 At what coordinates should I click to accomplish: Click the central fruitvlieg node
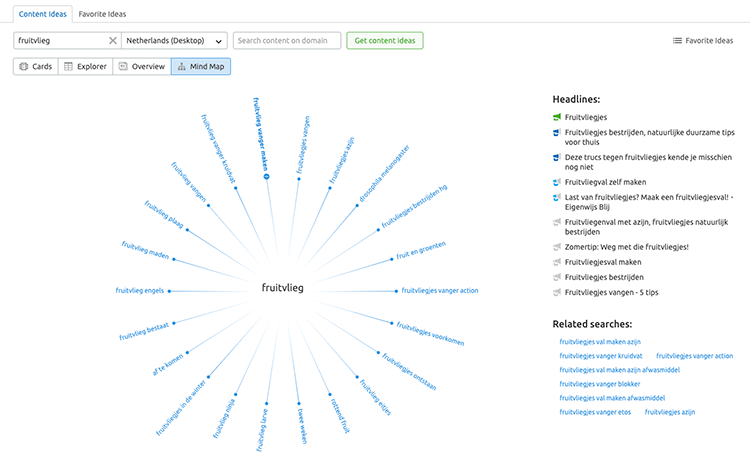[x=282, y=288]
